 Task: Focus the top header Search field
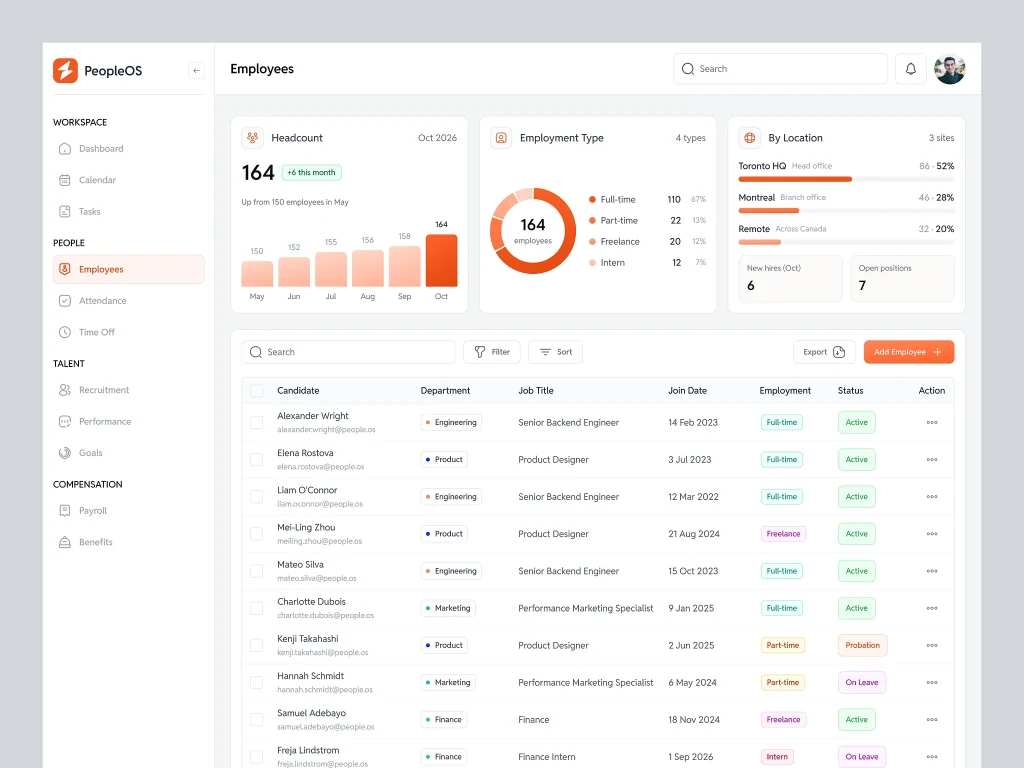coord(780,69)
